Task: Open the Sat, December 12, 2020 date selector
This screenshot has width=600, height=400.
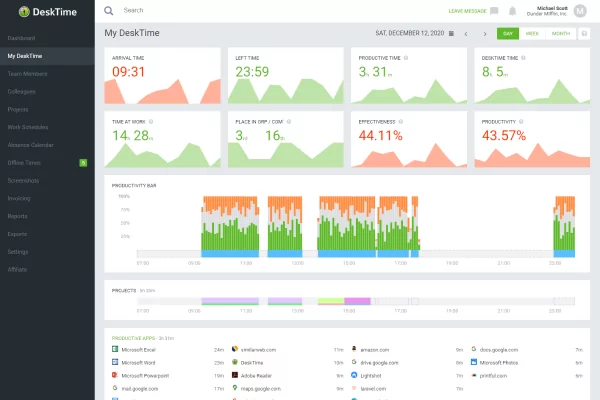Action: pos(409,33)
